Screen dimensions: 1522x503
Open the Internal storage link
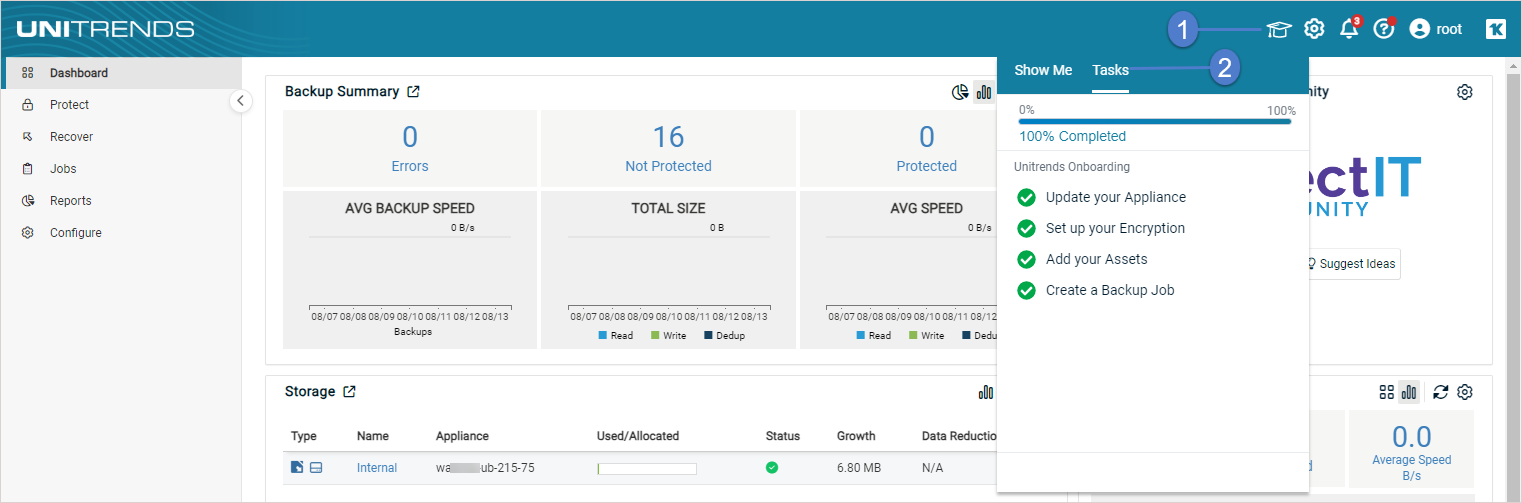click(x=377, y=468)
